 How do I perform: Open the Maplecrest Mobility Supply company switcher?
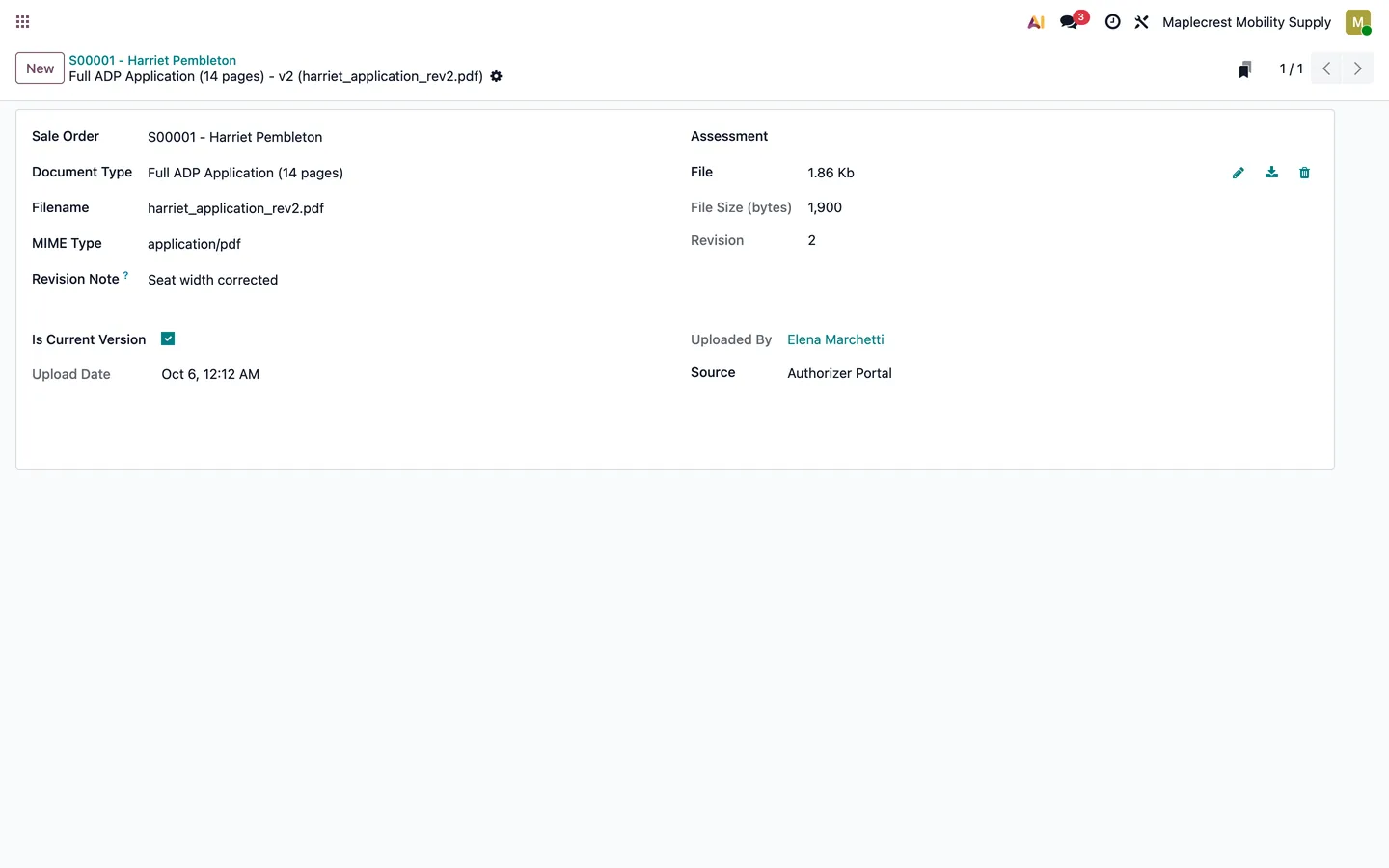pos(1246,22)
